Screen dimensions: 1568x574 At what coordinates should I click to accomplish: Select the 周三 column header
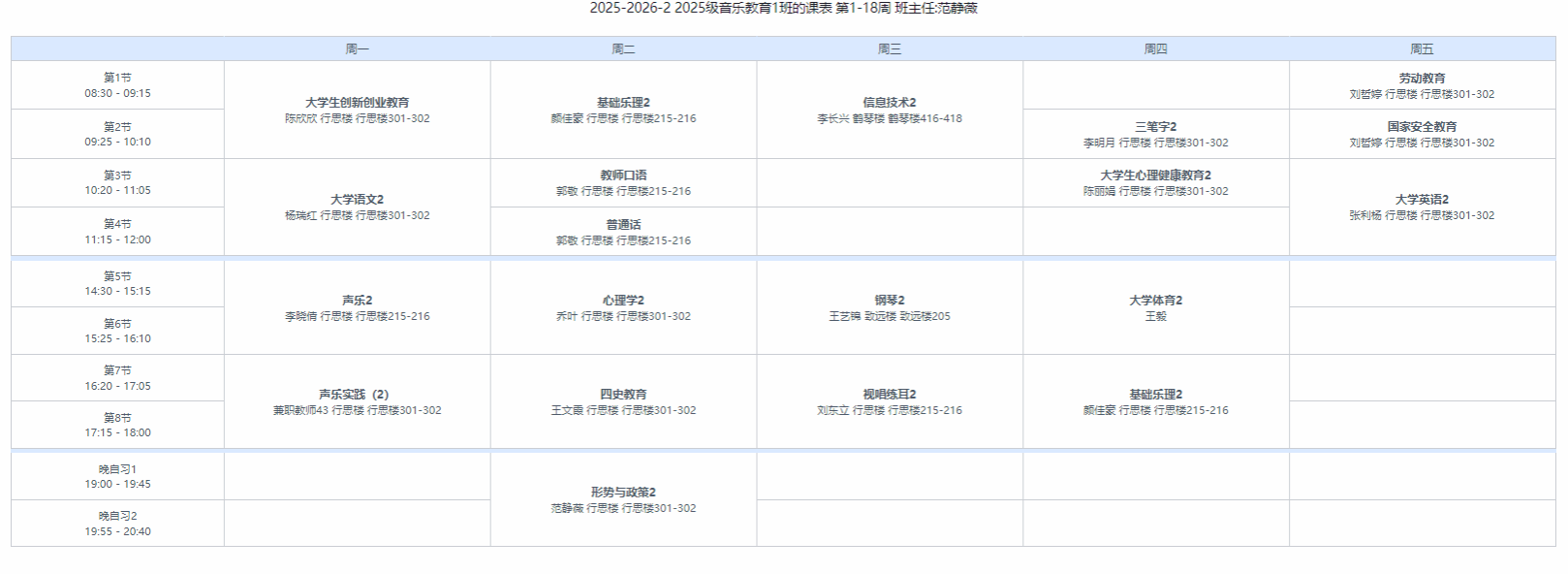pyautogui.click(x=889, y=48)
